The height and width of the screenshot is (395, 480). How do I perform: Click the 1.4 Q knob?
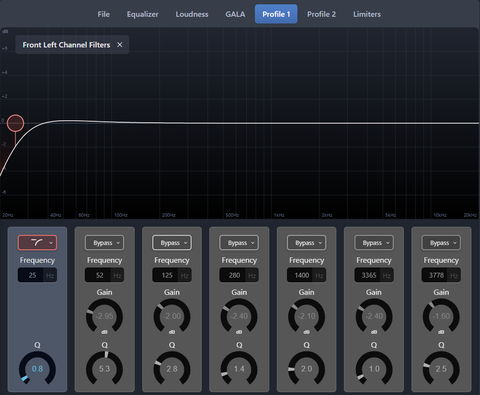[239, 369]
